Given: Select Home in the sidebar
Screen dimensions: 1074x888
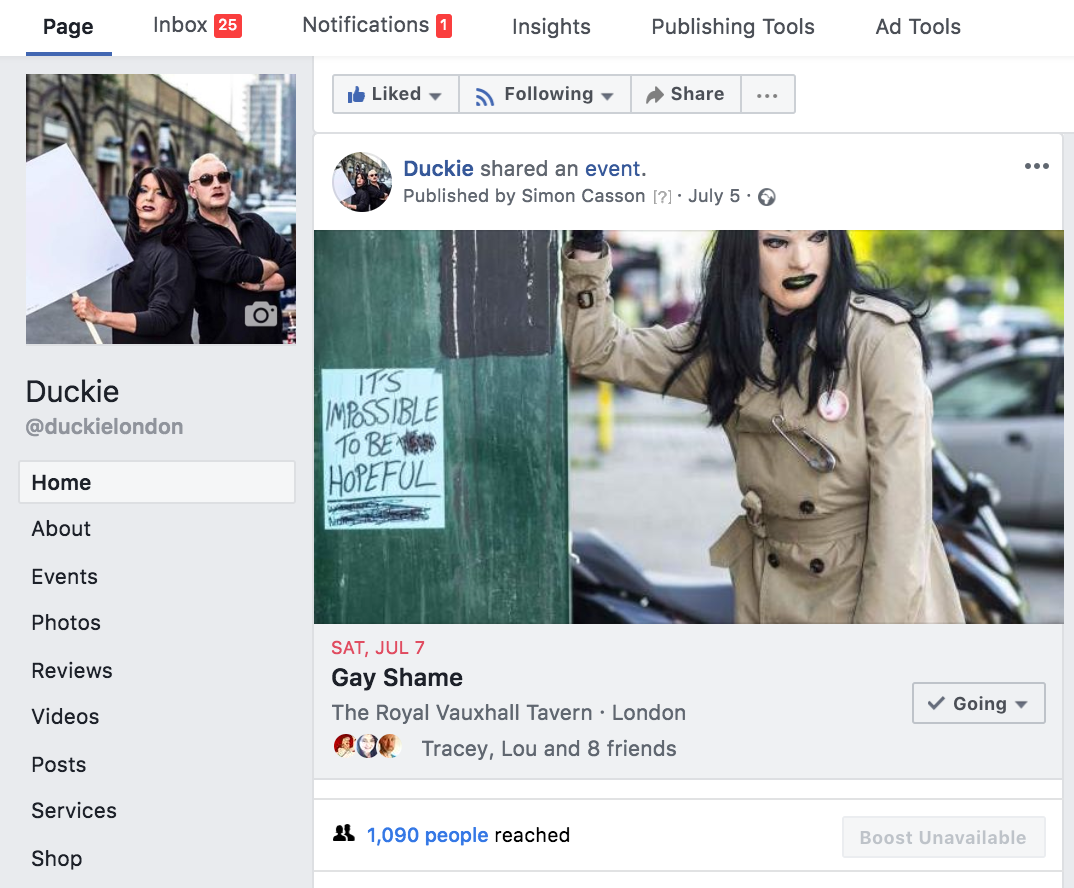Looking at the screenshot, I should 157,482.
